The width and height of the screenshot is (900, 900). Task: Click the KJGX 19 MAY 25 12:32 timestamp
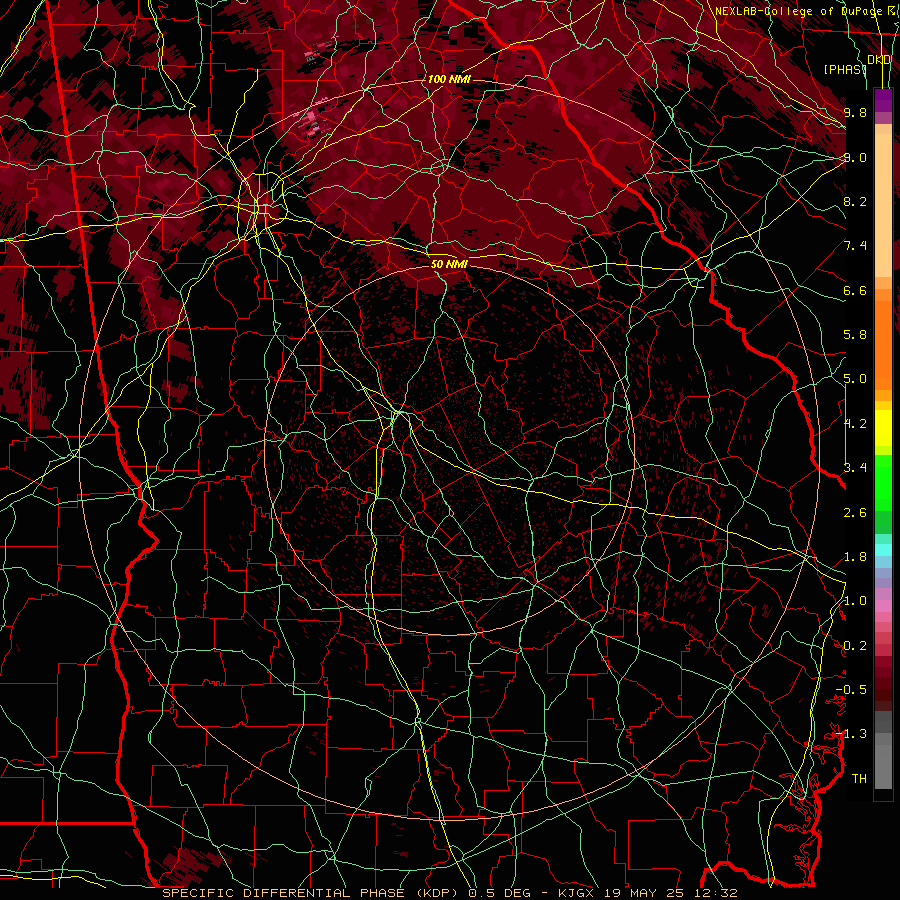(x=648, y=893)
